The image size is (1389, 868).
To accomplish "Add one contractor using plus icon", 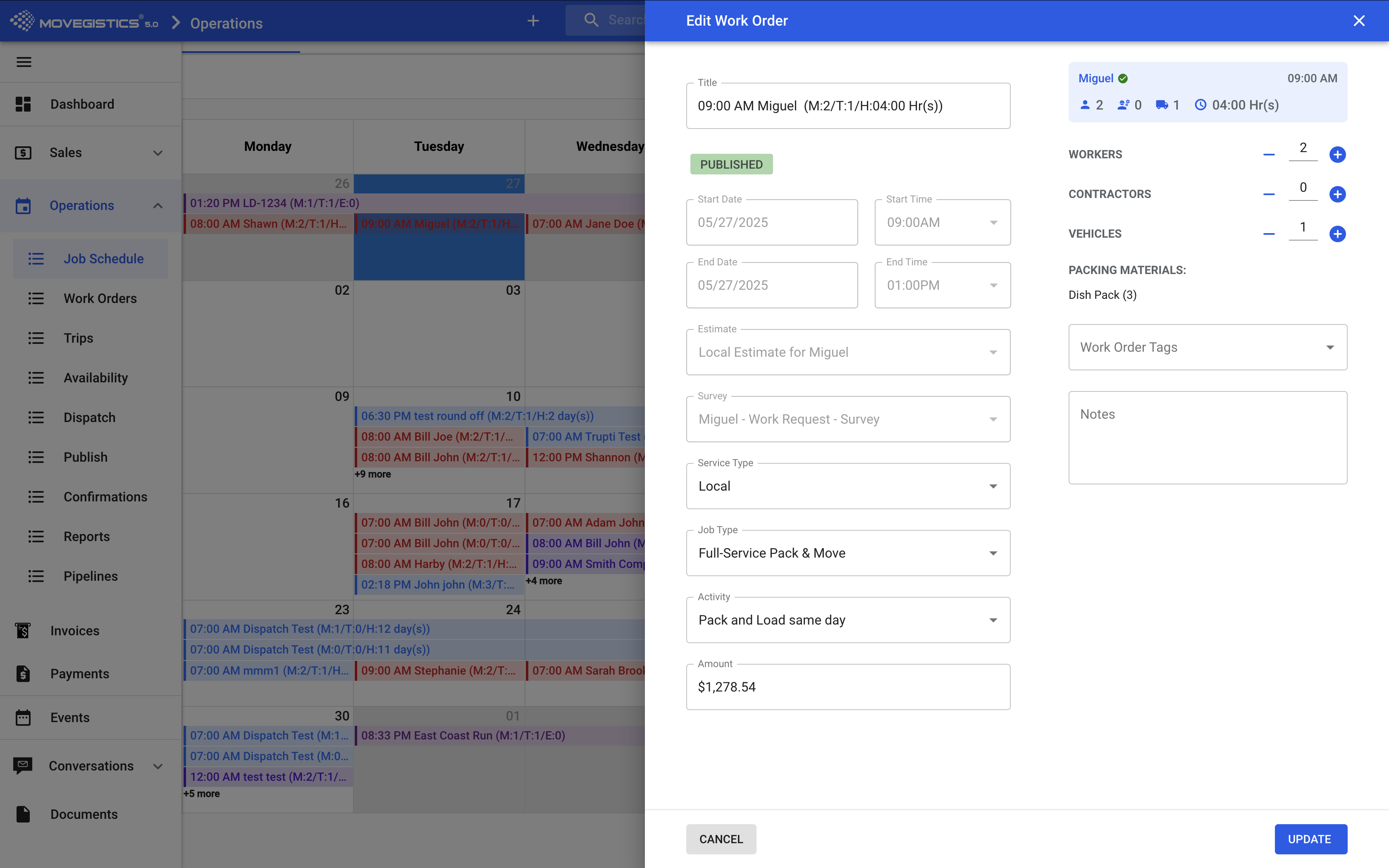I will [1337, 194].
